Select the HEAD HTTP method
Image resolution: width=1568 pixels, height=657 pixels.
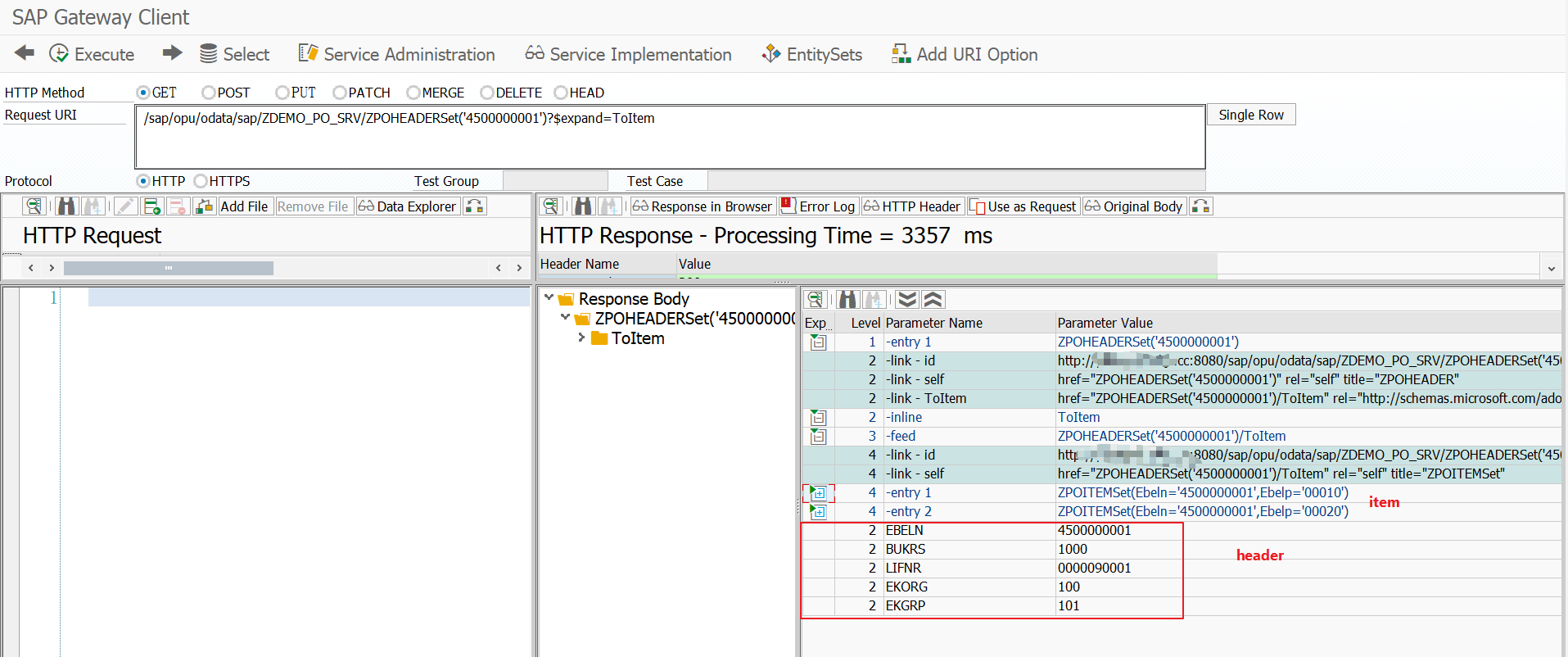561,93
